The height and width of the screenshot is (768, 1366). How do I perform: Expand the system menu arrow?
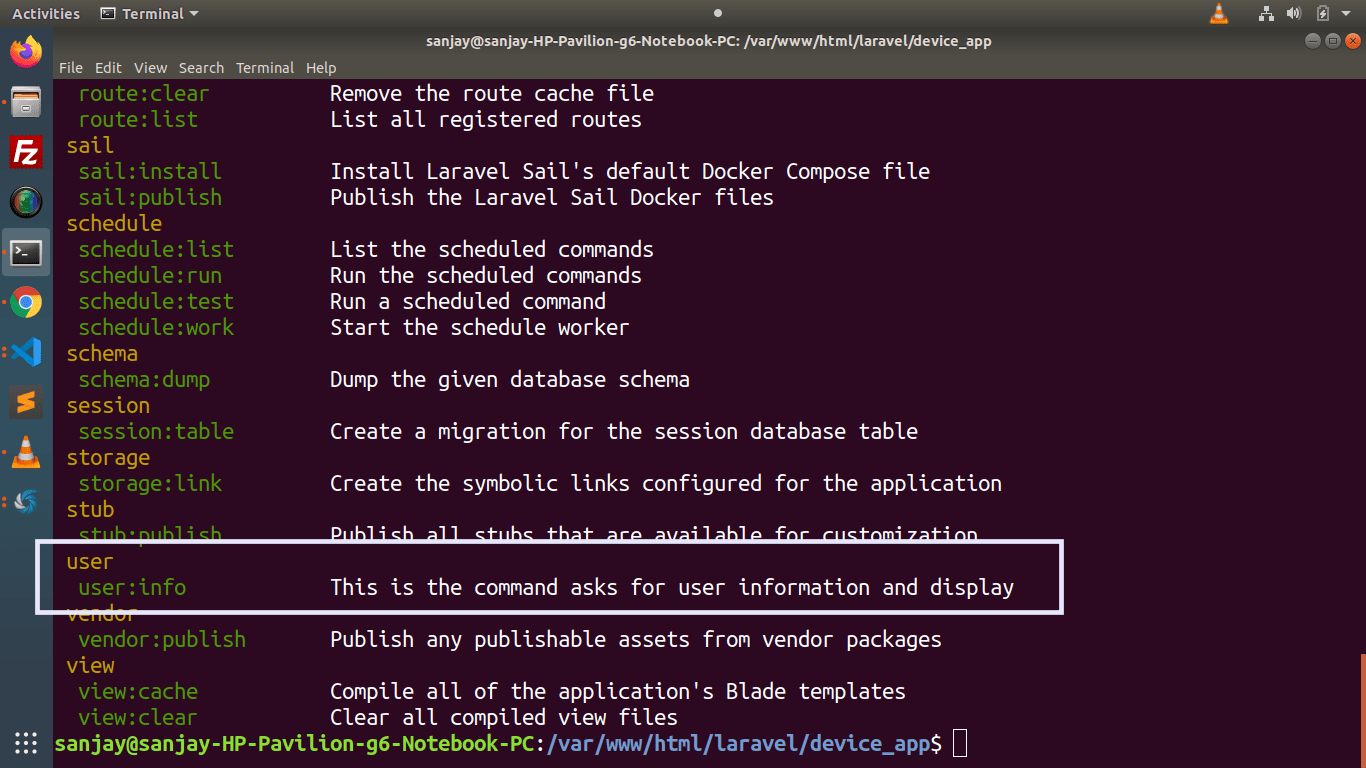click(x=1346, y=14)
